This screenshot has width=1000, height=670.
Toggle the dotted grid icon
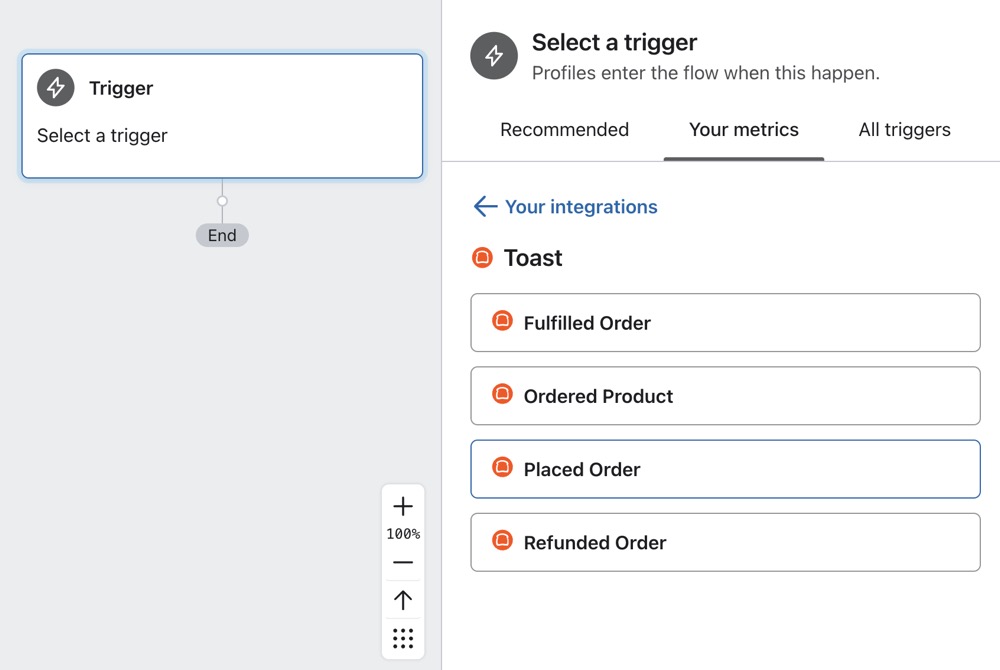[403, 638]
